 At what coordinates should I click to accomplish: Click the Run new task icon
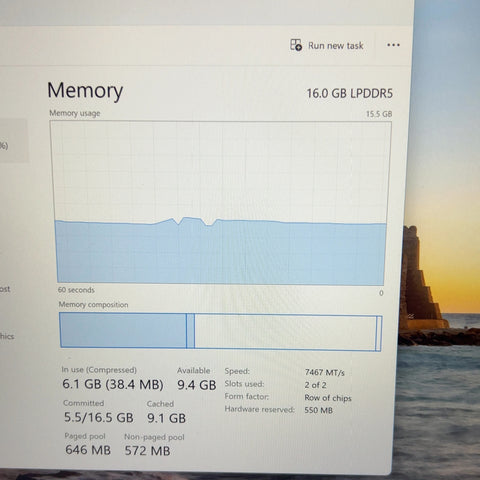pos(296,45)
